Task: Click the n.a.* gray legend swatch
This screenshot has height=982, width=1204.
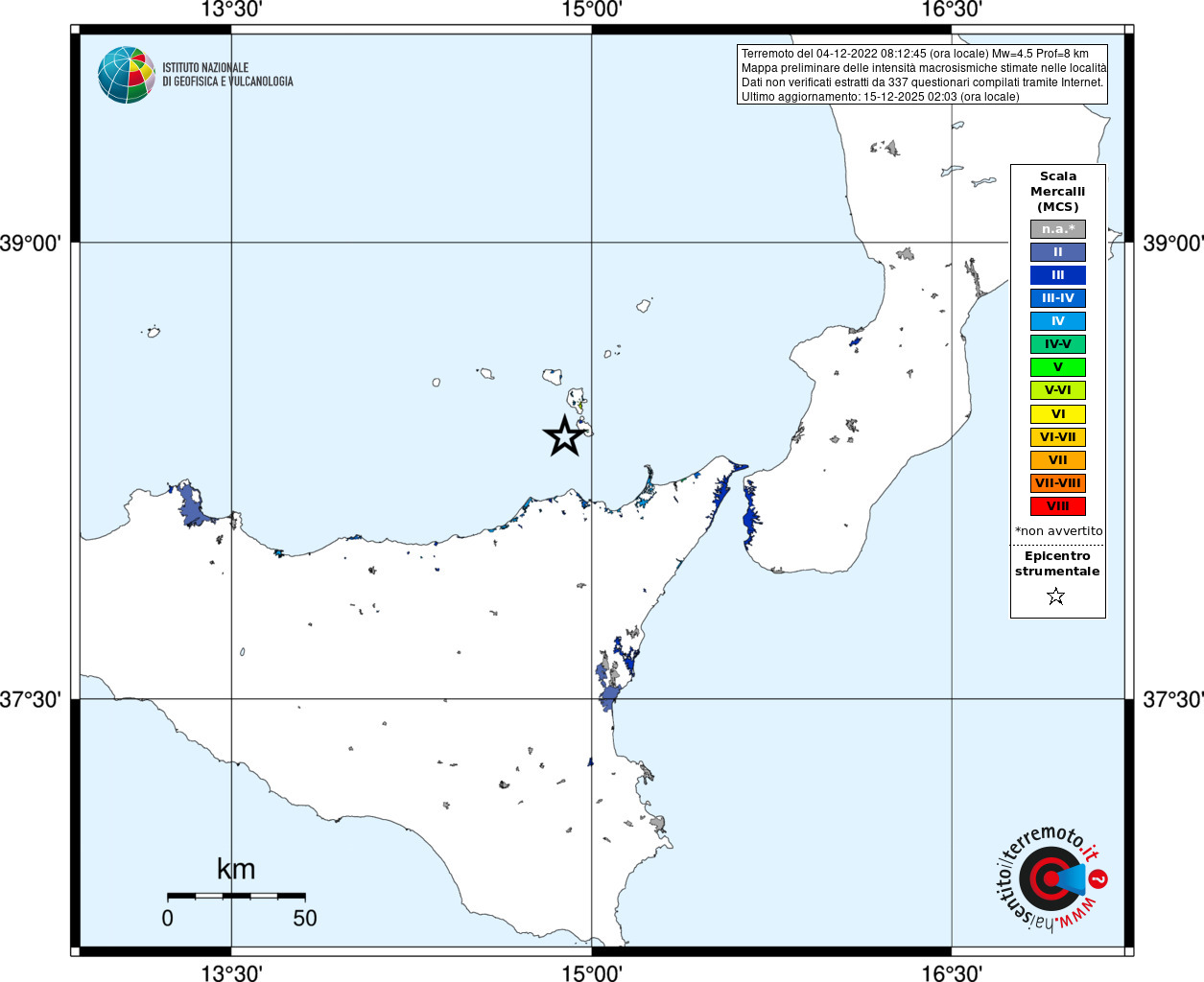Action: [1058, 229]
